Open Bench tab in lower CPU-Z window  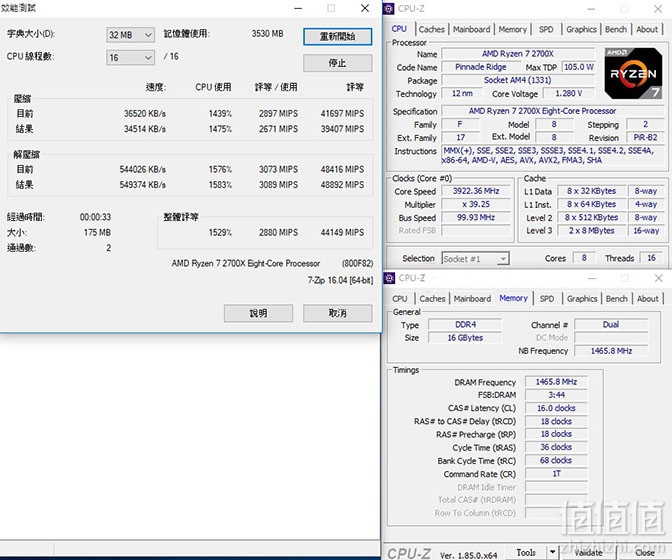pos(617,299)
